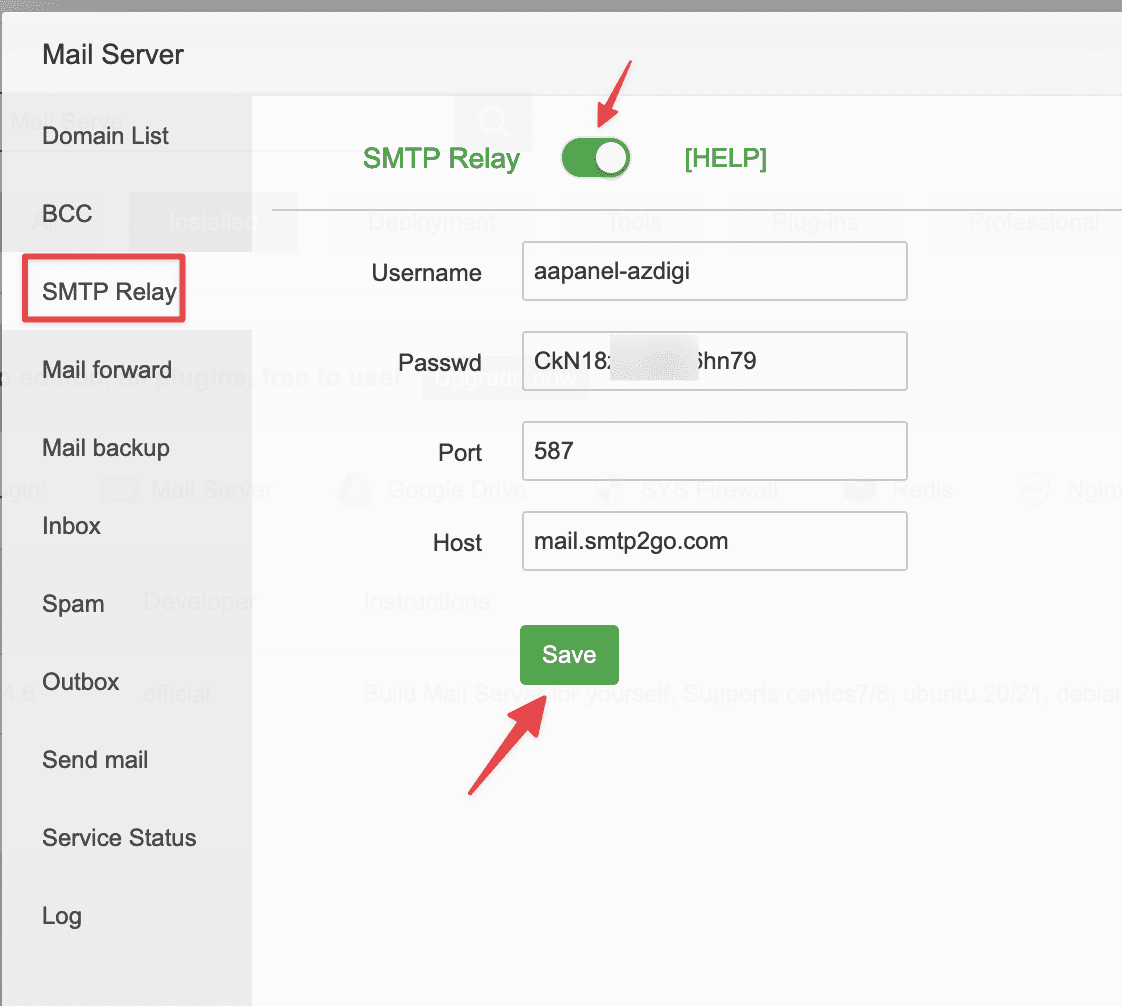Image resolution: width=1122 pixels, height=1006 pixels.
Task: Focus the Passwd text field
Action: click(x=714, y=361)
